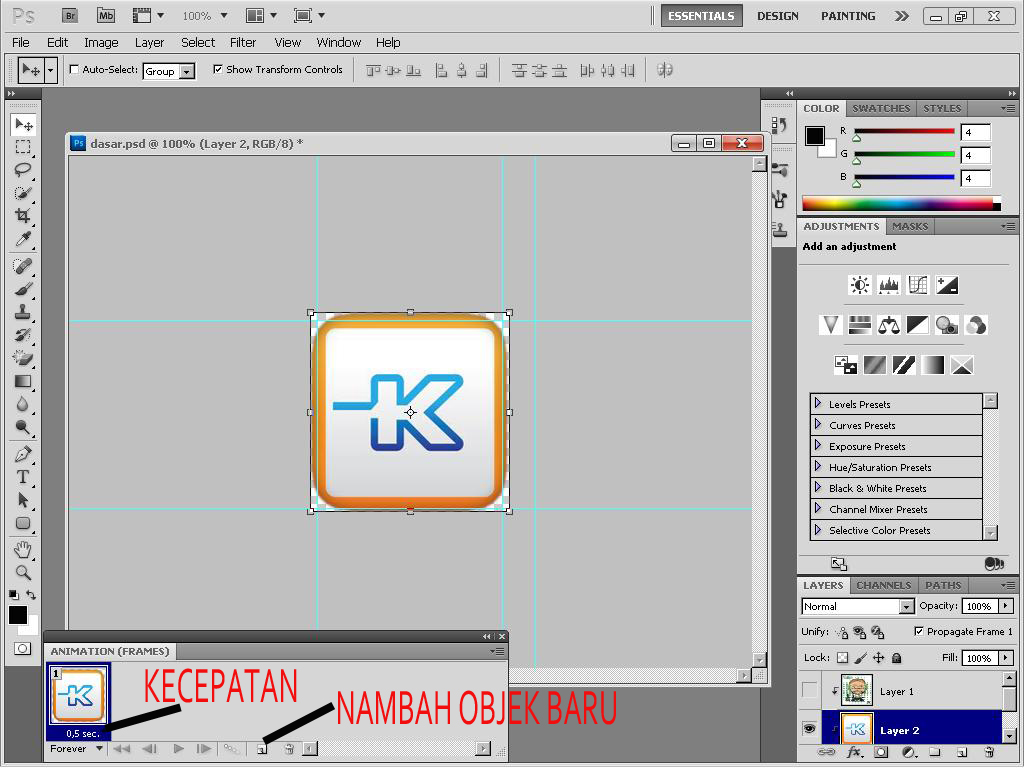The height and width of the screenshot is (768, 1024).
Task: Switch to the Channels tab
Action: pos(884,585)
